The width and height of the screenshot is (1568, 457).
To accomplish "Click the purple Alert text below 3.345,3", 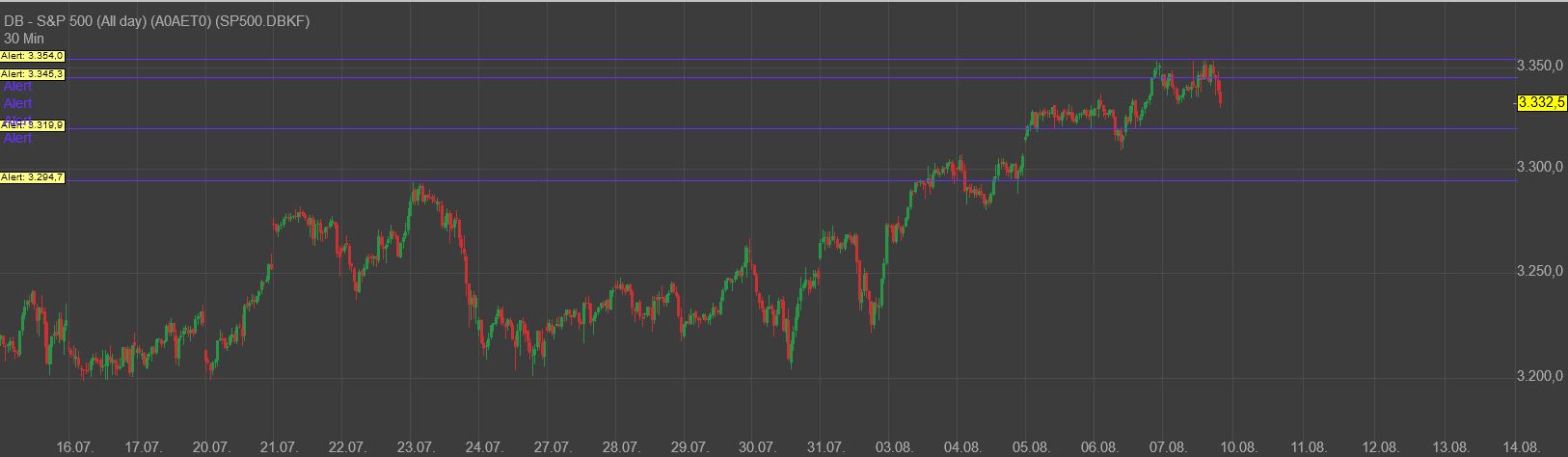I will (17, 87).
